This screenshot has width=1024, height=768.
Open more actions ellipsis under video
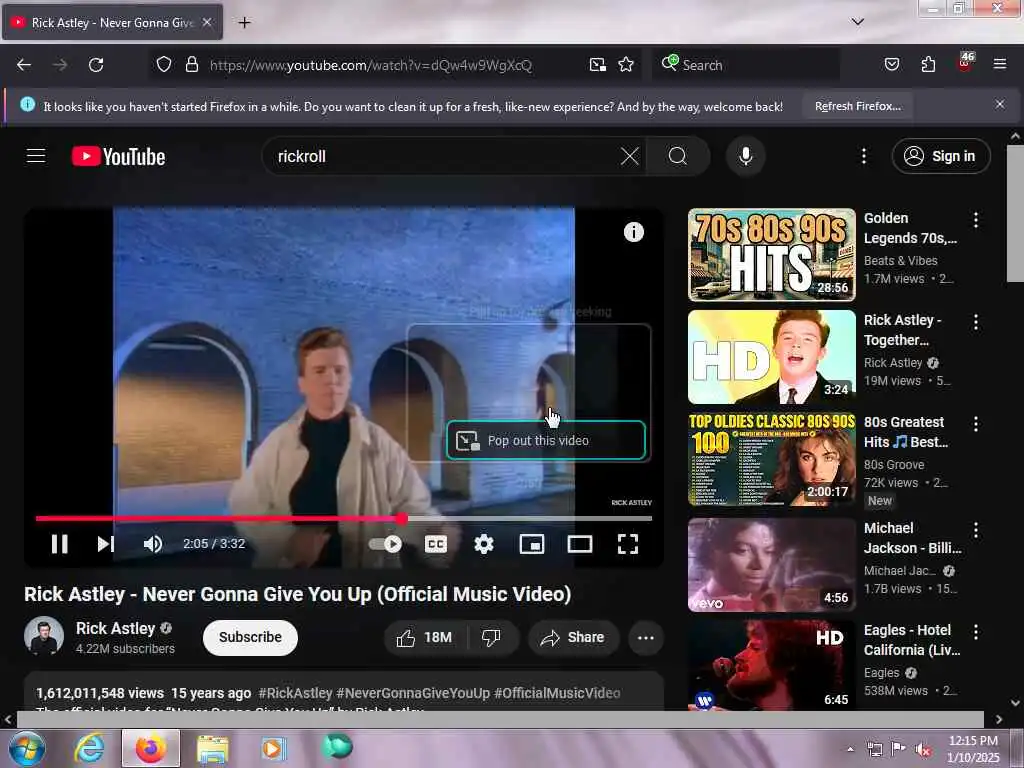[645, 637]
